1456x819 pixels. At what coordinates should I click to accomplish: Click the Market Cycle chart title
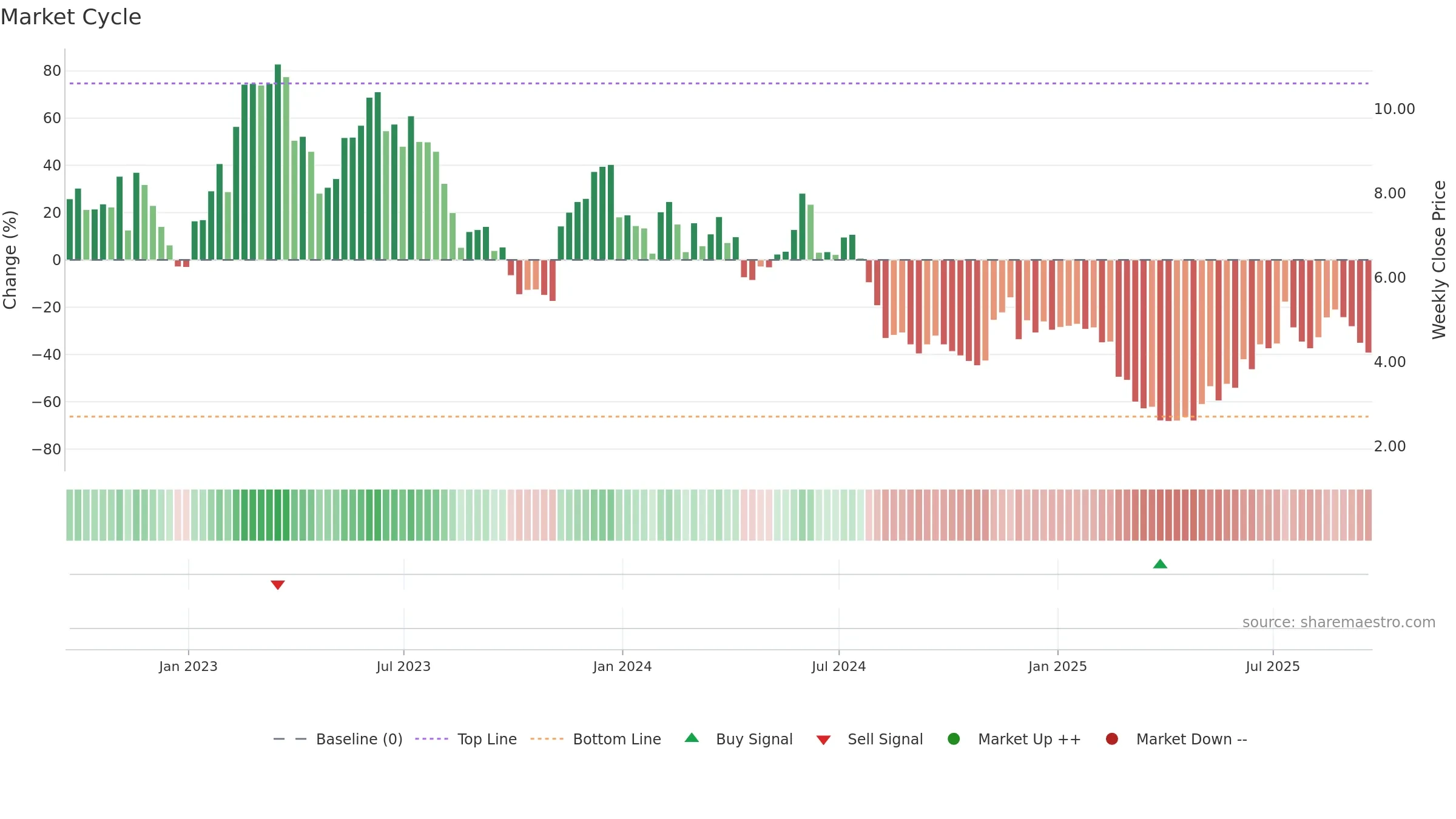pos(71,17)
